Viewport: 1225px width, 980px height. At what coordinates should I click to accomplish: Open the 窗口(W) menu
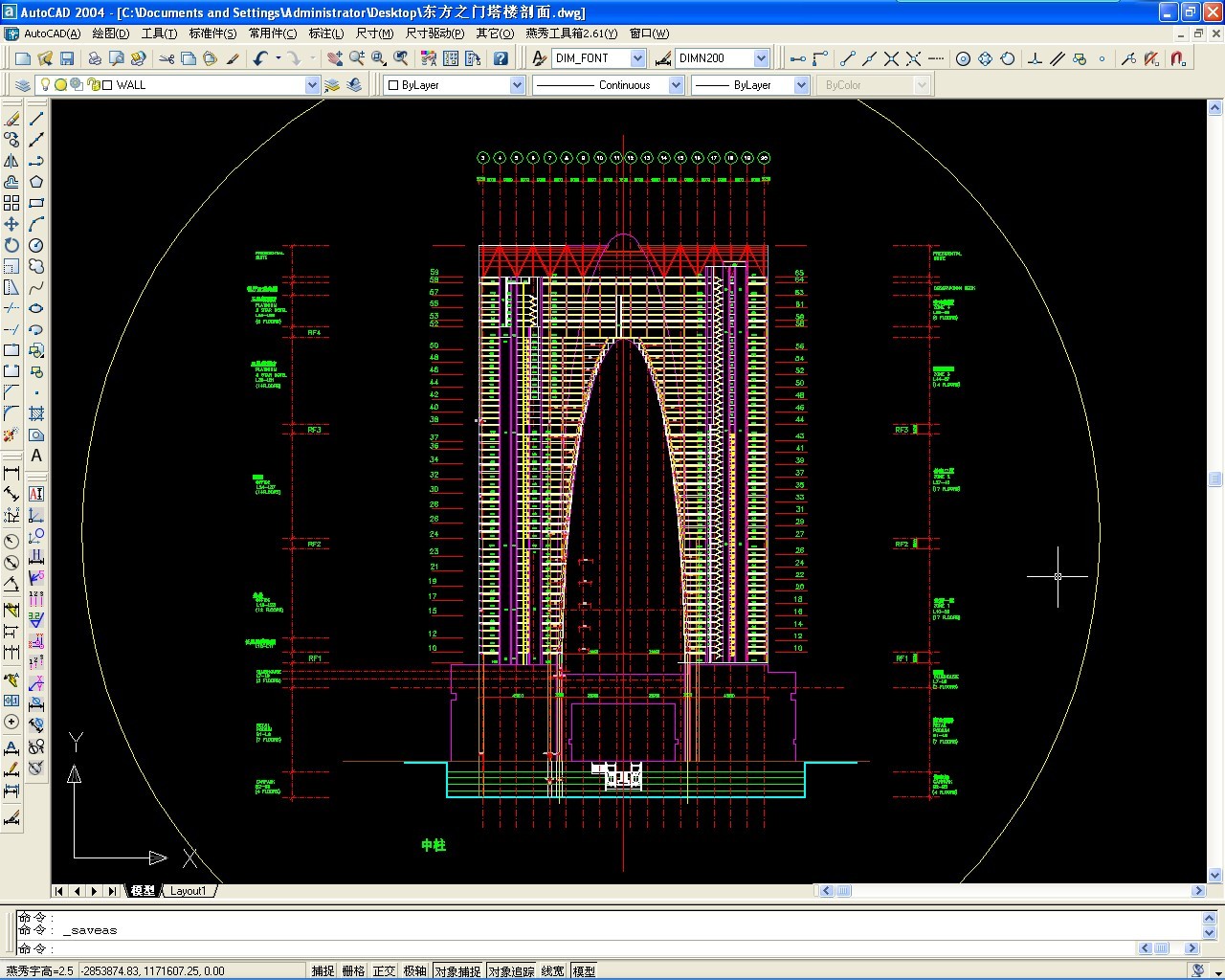649,33
